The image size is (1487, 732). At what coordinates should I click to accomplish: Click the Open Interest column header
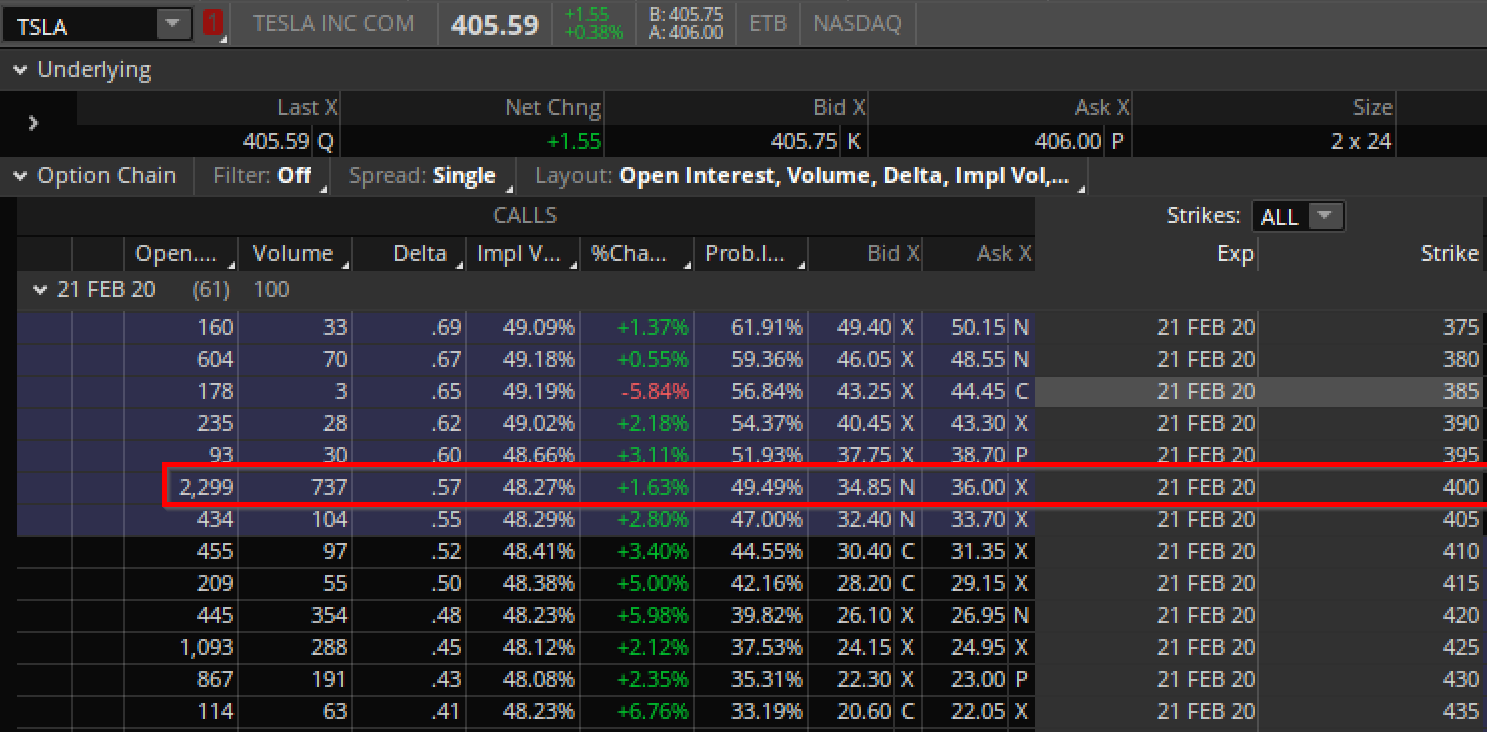(x=181, y=254)
